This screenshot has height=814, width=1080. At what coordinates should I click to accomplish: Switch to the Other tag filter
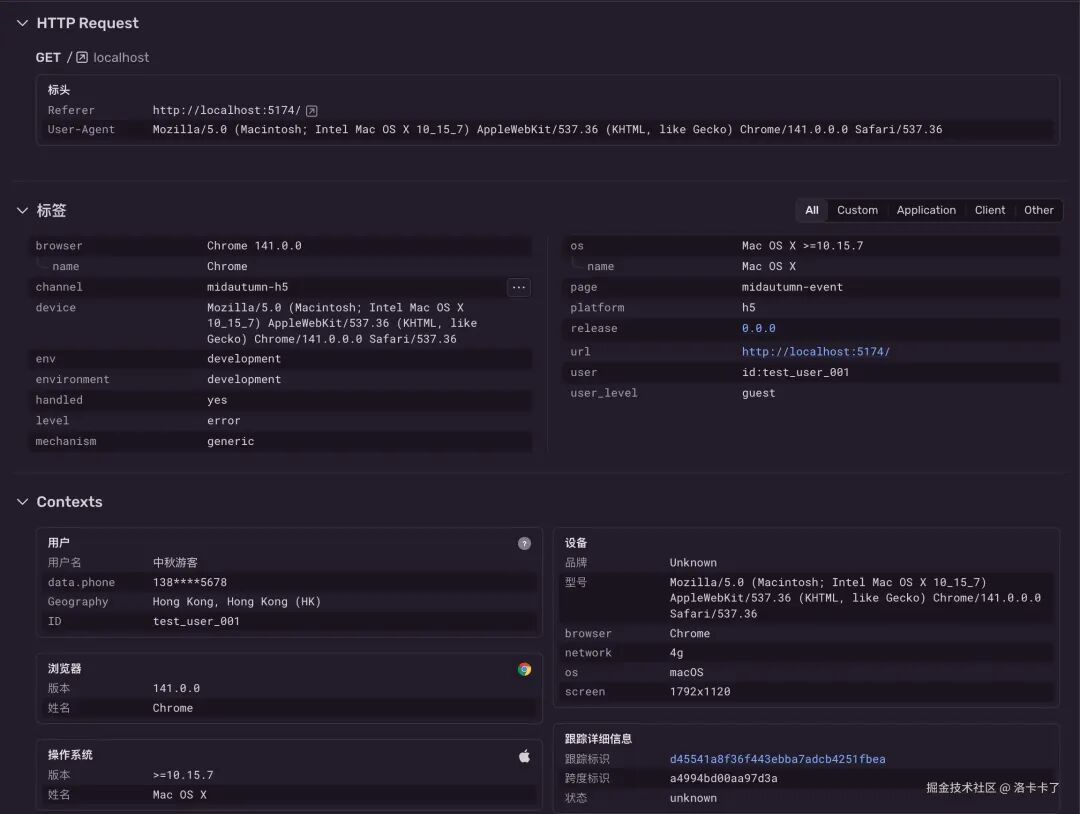point(1039,210)
